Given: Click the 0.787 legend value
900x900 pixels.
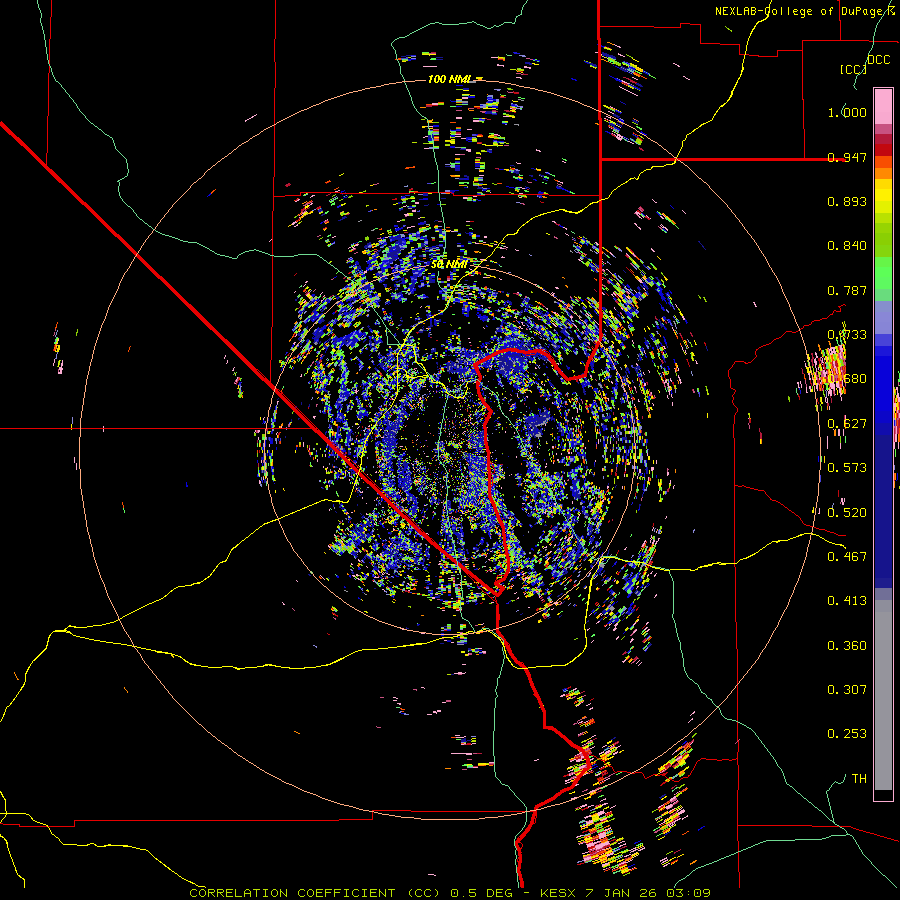Looking at the screenshot, I should click(x=847, y=290).
